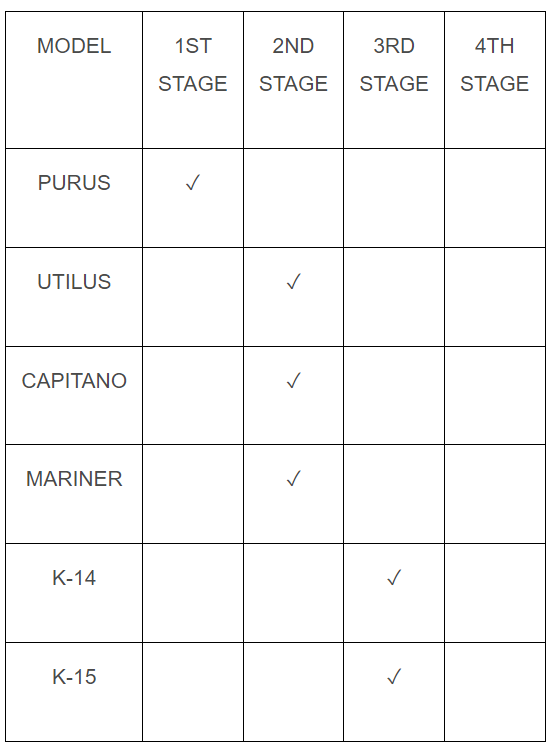This screenshot has width=552, height=745.
Task: Click the empty UTILUS 3rd stage cell
Action: pos(394,297)
